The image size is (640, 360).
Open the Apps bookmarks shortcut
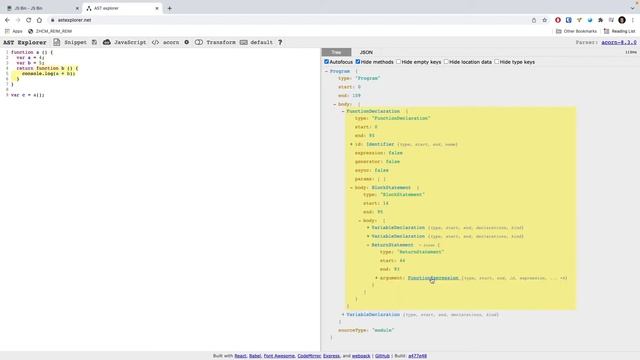click(13, 31)
